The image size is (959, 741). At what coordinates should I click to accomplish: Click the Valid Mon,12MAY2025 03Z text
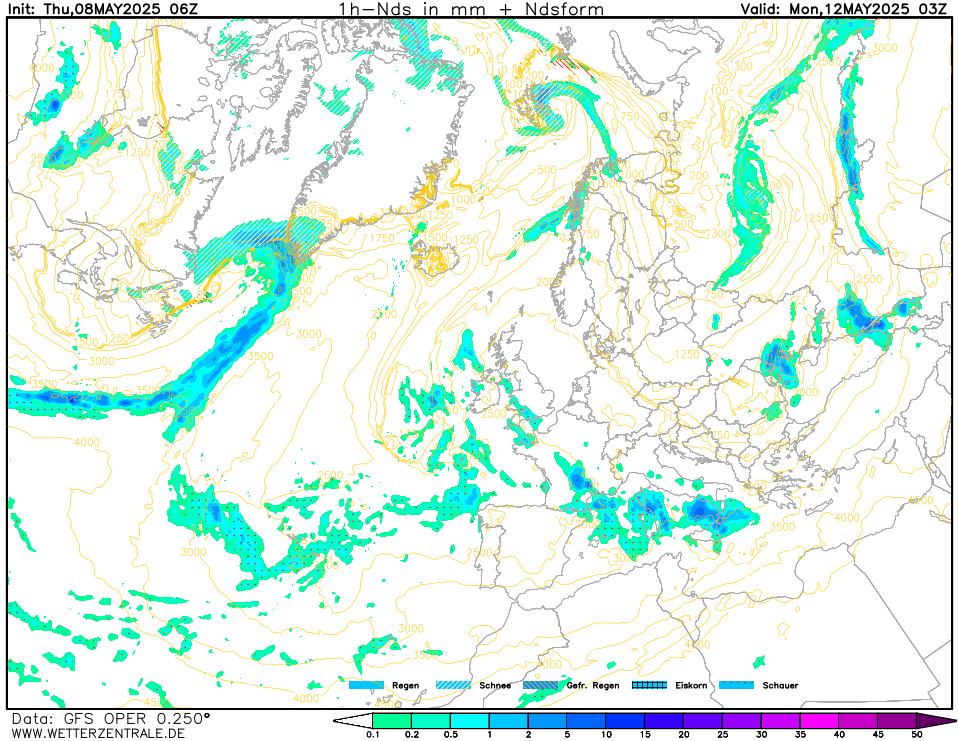point(844,9)
